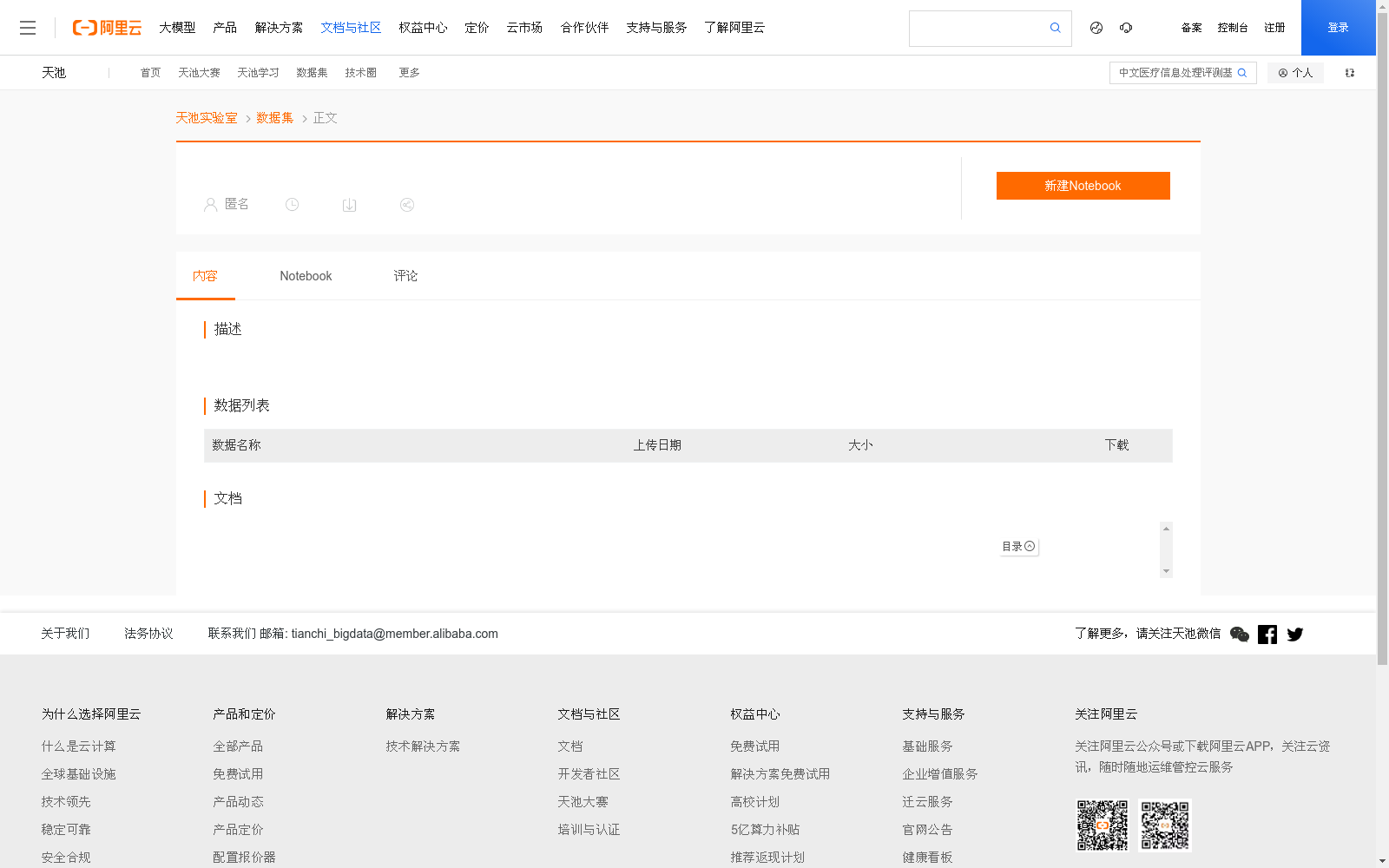Click the 什么是云计算 footer link
This screenshot has width=1389, height=868.
pyautogui.click(x=78, y=746)
